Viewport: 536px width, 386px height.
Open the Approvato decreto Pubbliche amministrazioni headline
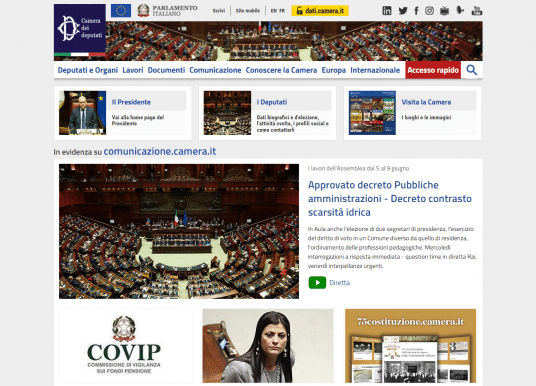[390, 199]
